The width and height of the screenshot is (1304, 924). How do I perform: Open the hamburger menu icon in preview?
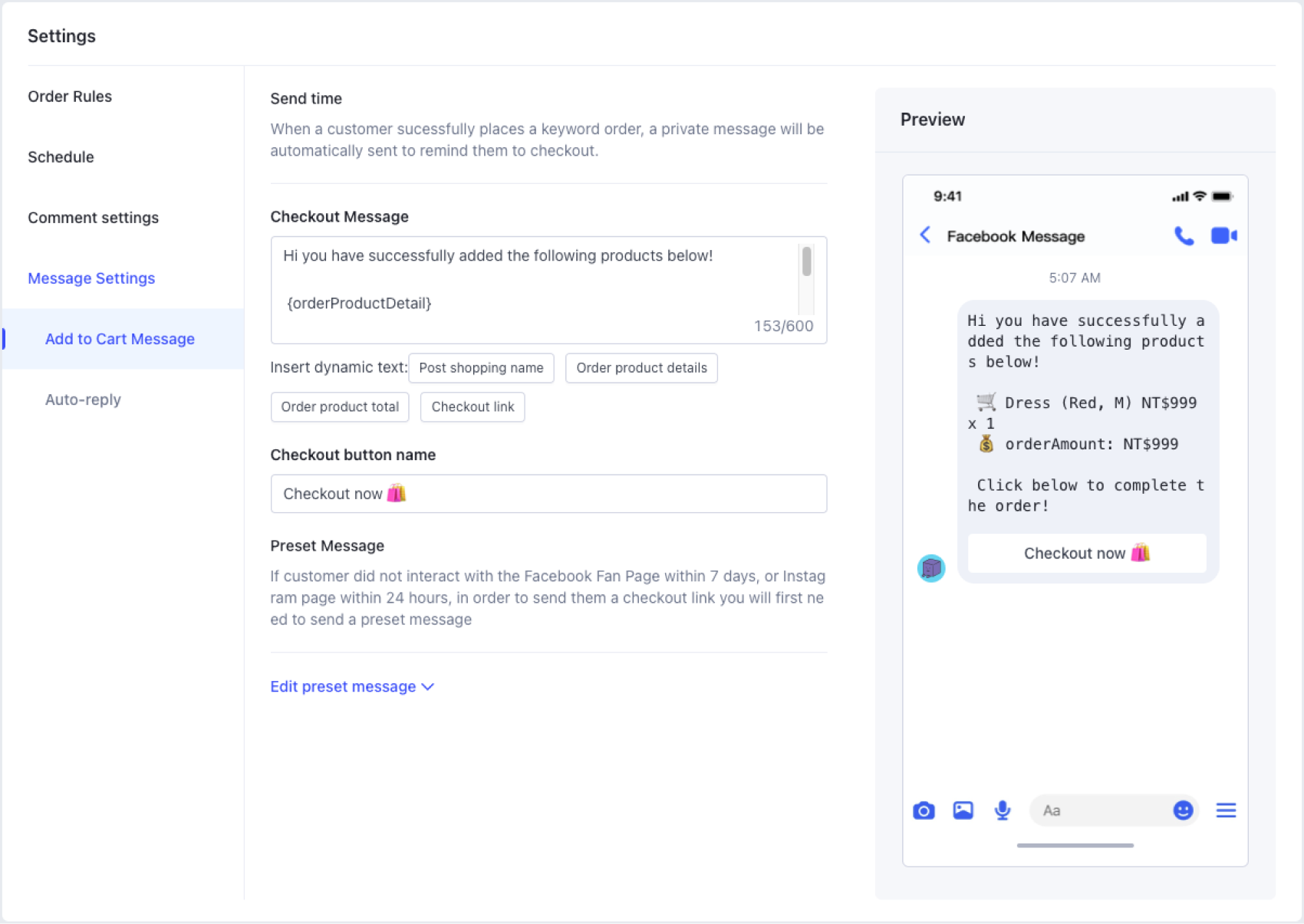[x=1226, y=811]
